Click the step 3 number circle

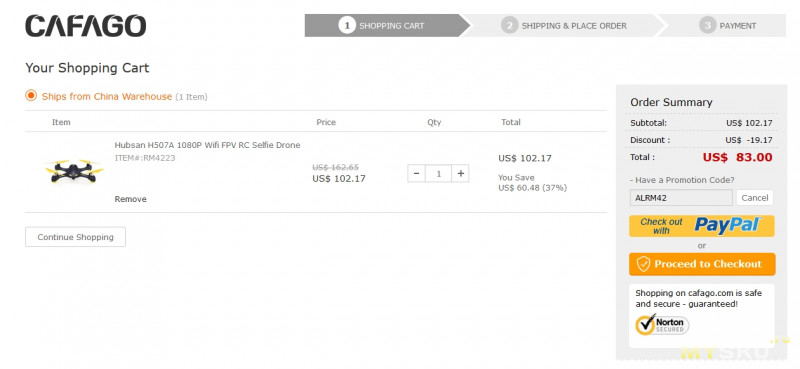point(707,26)
